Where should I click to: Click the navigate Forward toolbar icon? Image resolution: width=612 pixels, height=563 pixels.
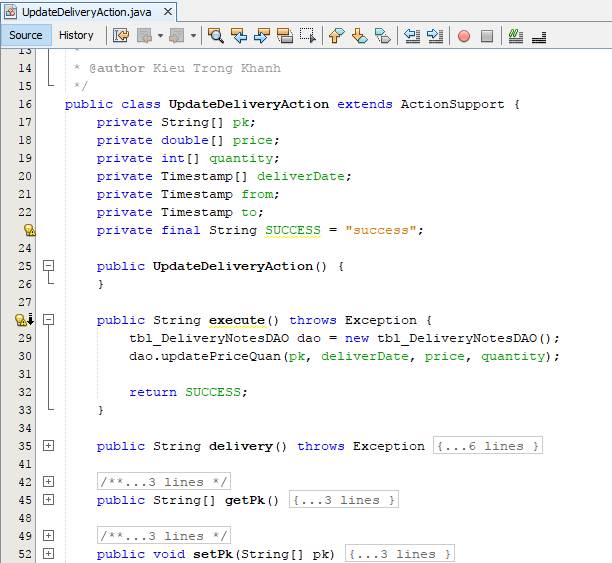coord(177,36)
